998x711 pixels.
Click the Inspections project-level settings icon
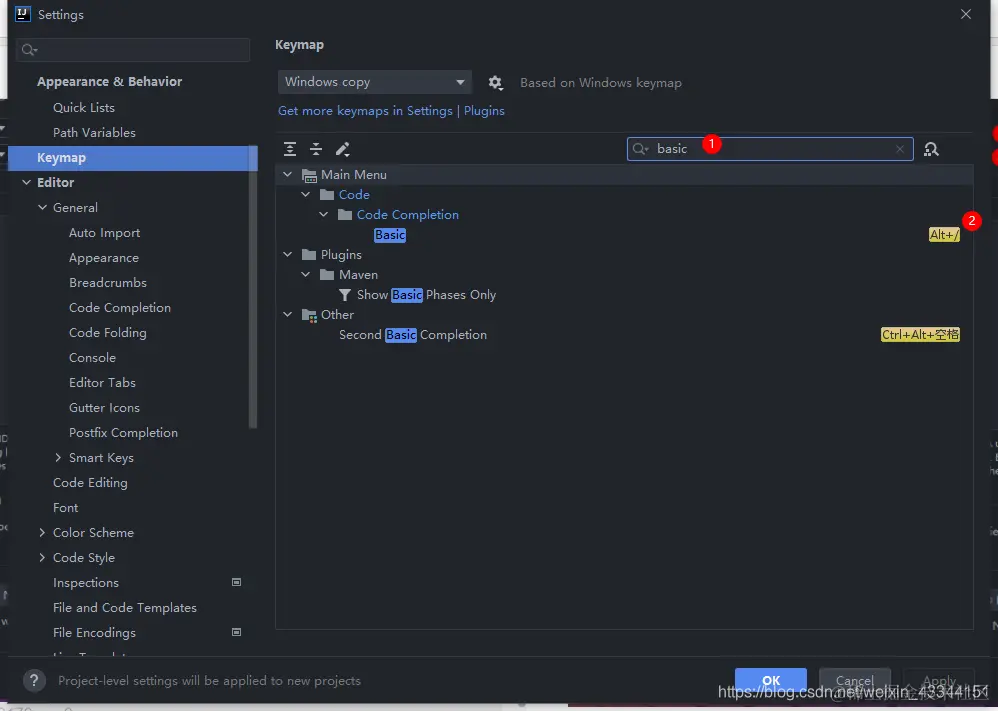click(236, 582)
